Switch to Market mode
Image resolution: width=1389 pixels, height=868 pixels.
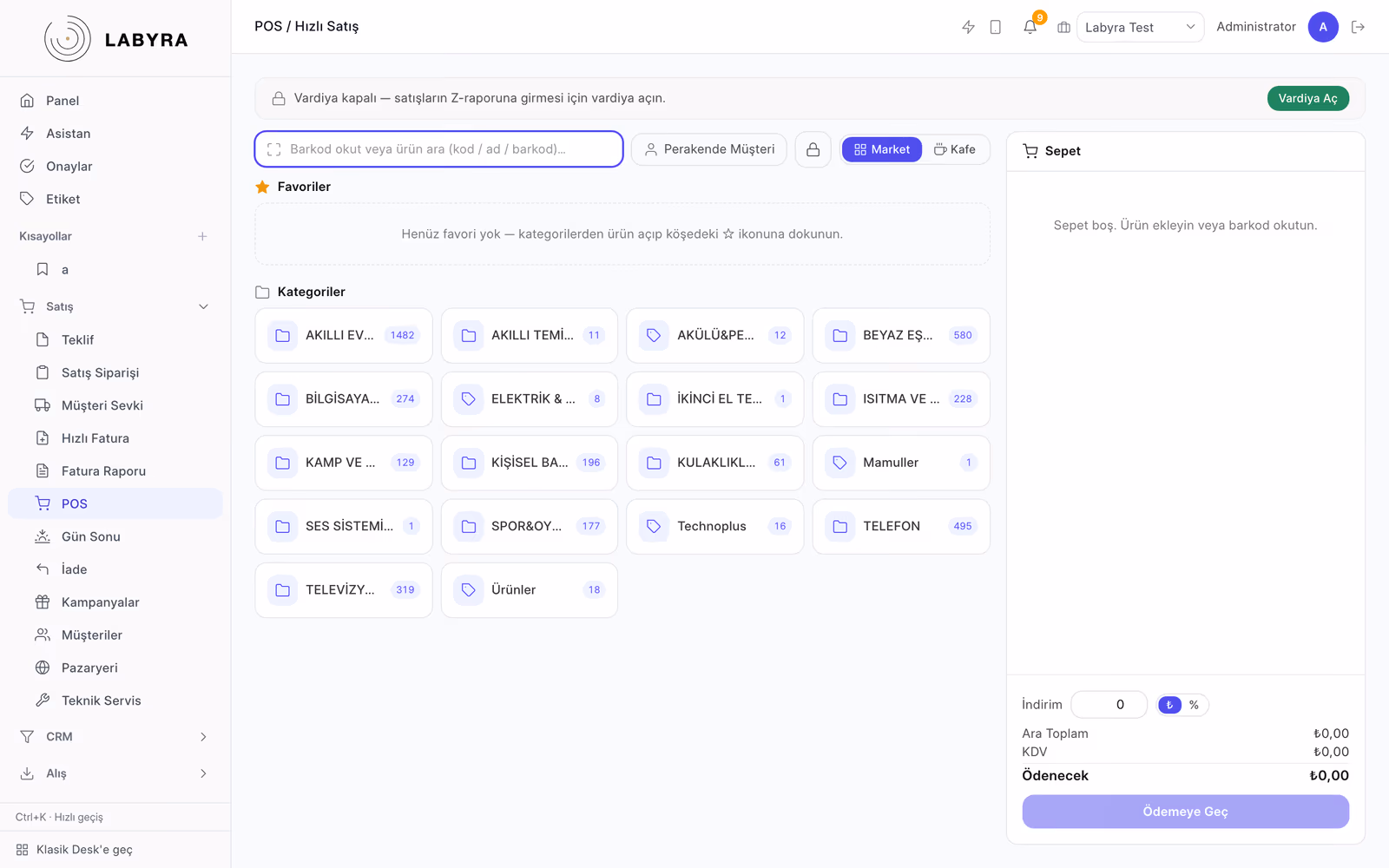click(882, 149)
